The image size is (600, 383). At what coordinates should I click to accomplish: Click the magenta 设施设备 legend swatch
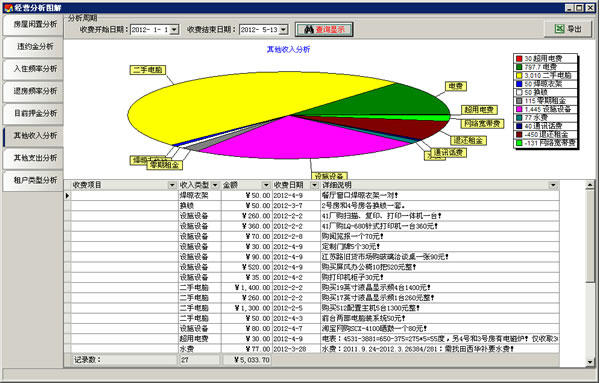coord(519,109)
